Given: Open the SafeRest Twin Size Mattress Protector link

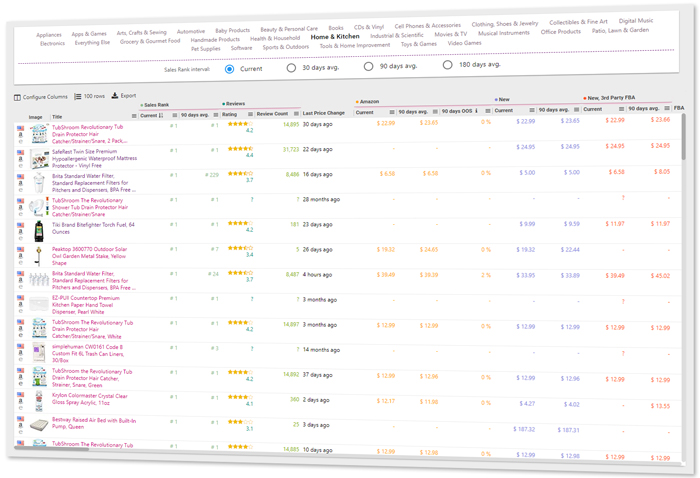Looking at the screenshot, I should click(x=94, y=158).
